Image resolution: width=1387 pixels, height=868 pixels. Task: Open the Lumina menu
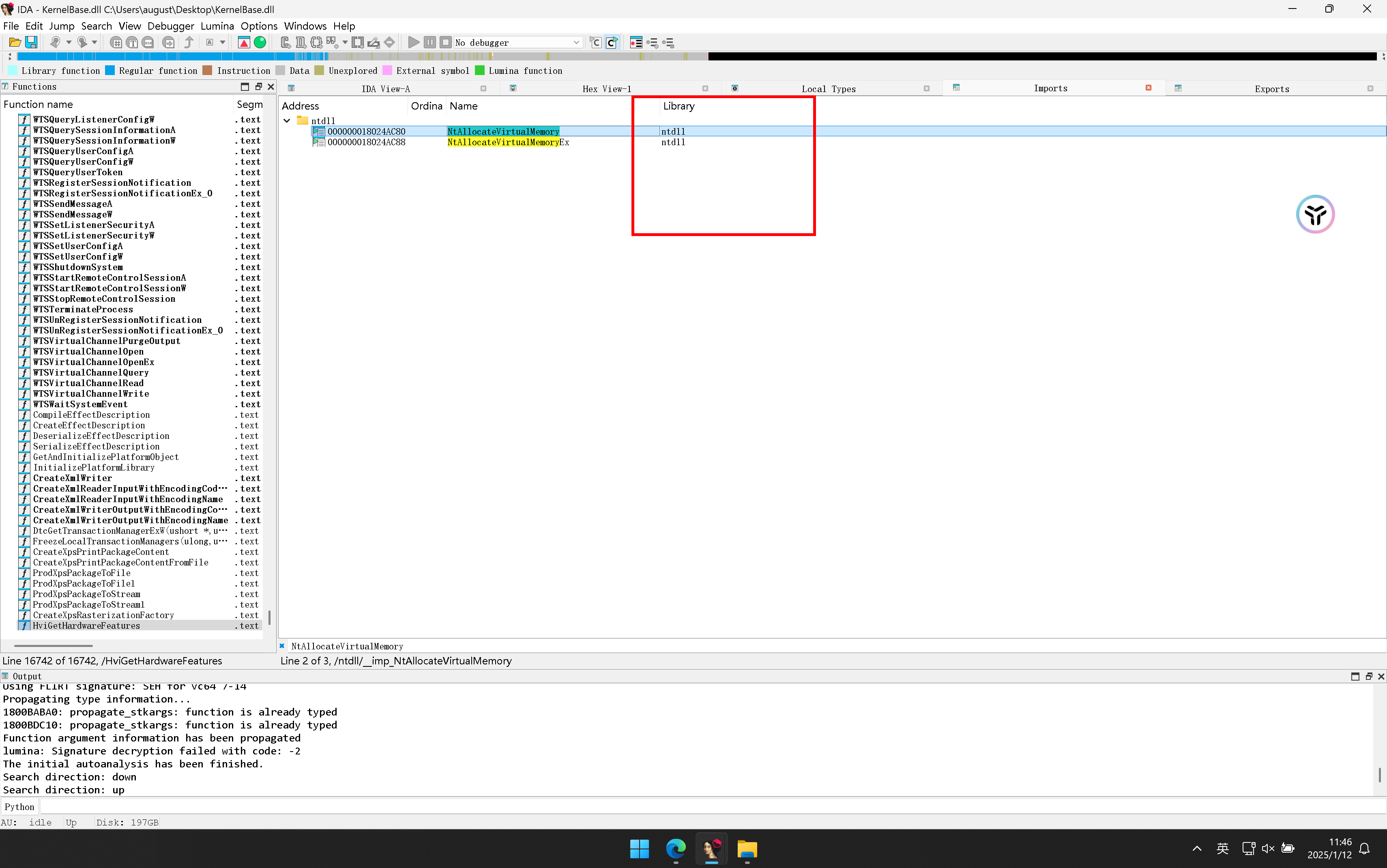(217, 26)
